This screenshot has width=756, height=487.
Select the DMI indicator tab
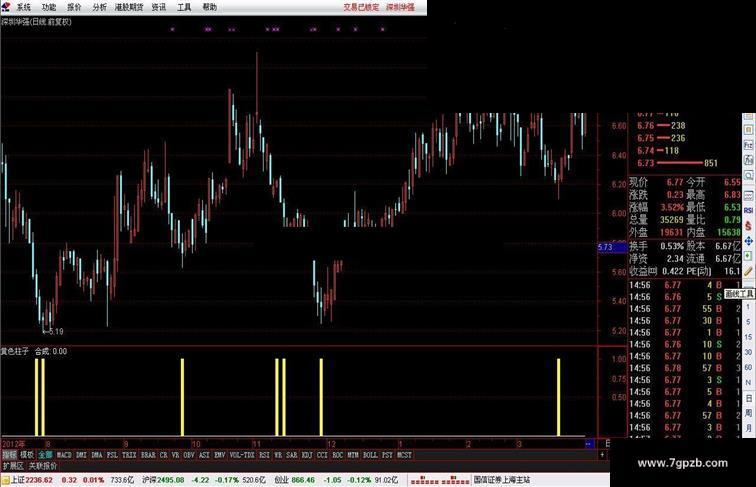pos(81,455)
